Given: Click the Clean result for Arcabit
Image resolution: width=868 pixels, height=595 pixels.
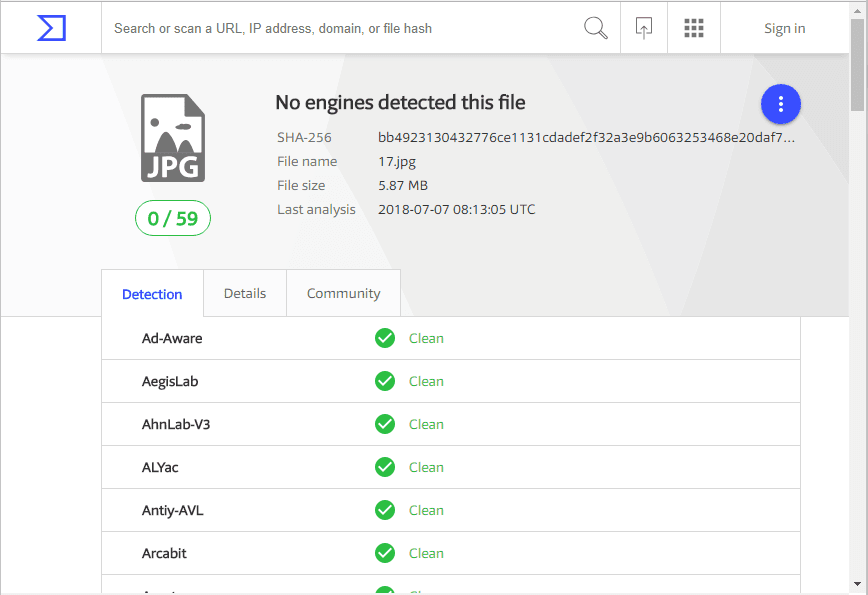Looking at the screenshot, I should [x=426, y=553].
